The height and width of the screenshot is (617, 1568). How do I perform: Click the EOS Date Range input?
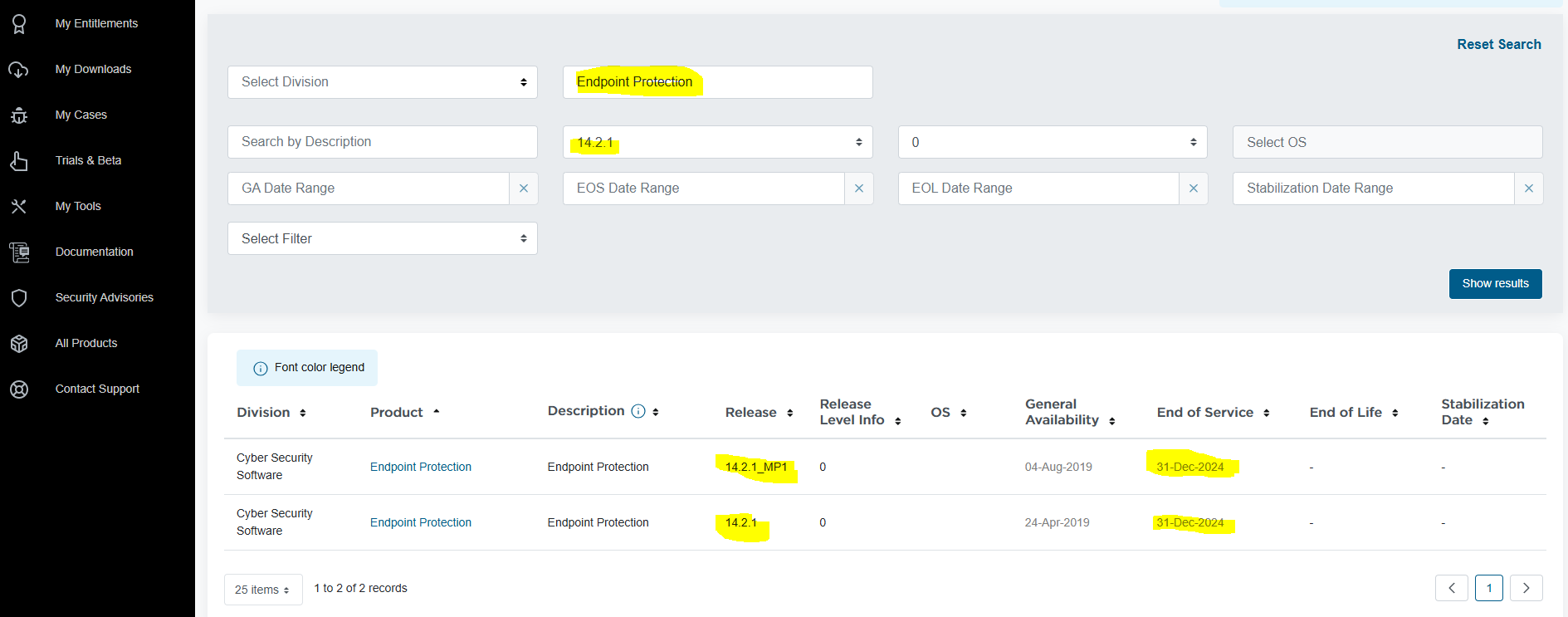click(x=704, y=189)
